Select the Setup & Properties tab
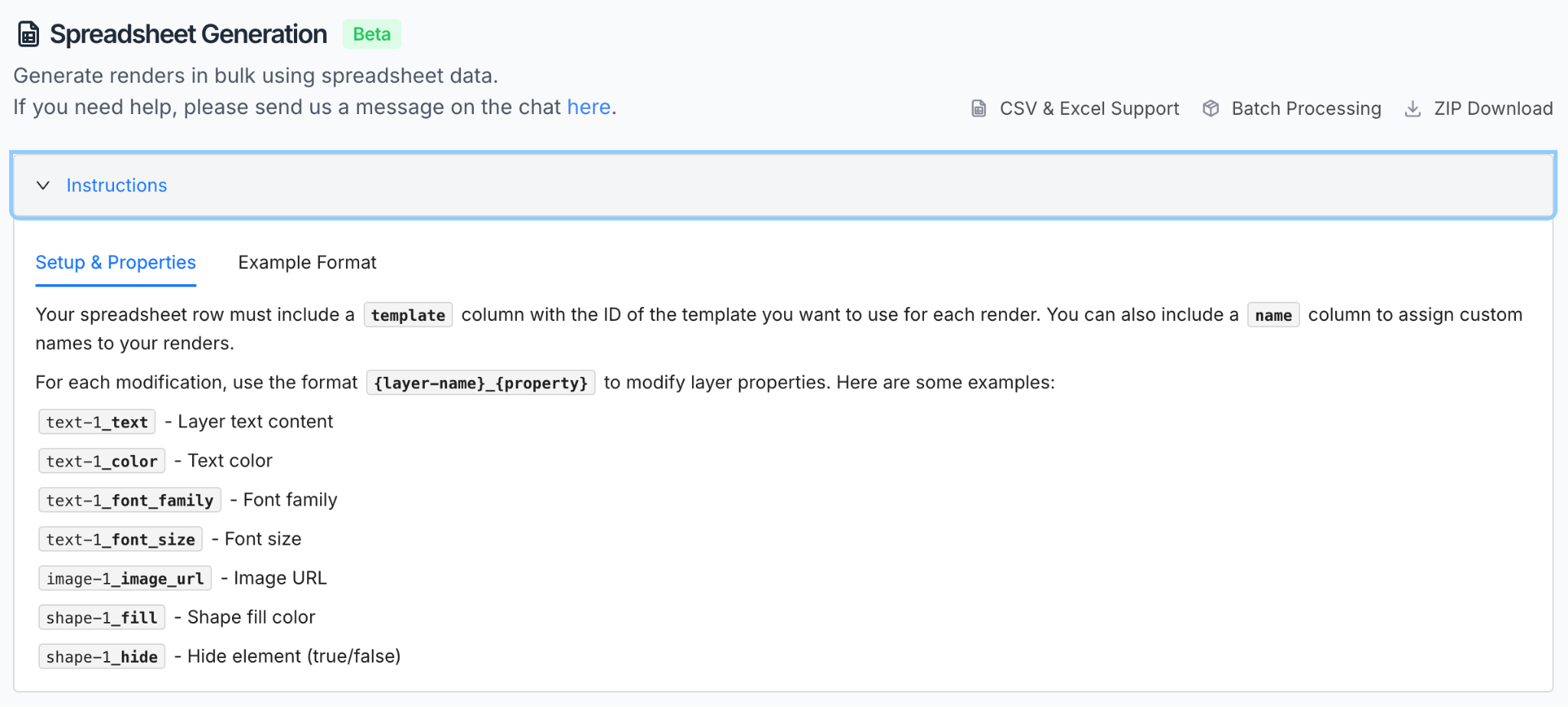The width and height of the screenshot is (1568, 707). 115,262
